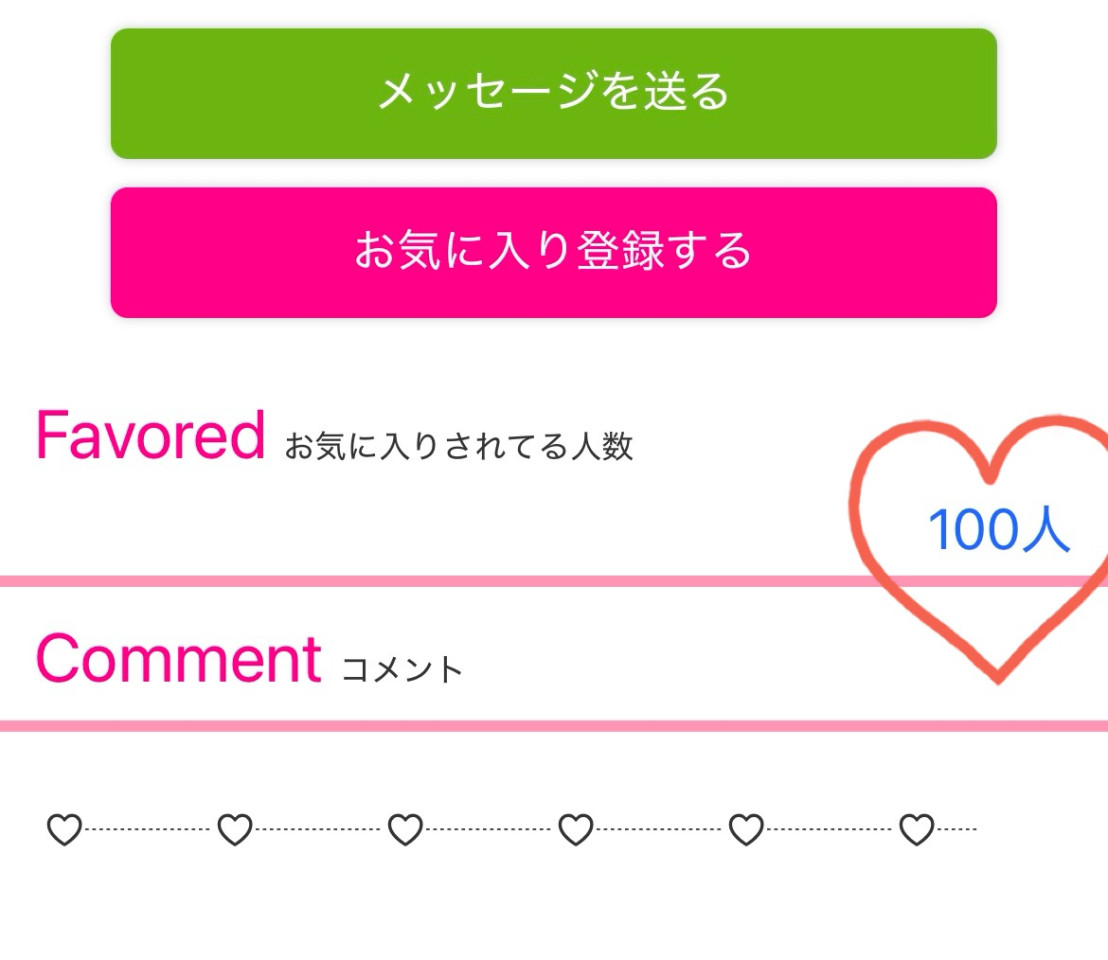This screenshot has width=1108, height=960.
Task: Click dotted line between third and fourth hearts
Action: [490, 829]
